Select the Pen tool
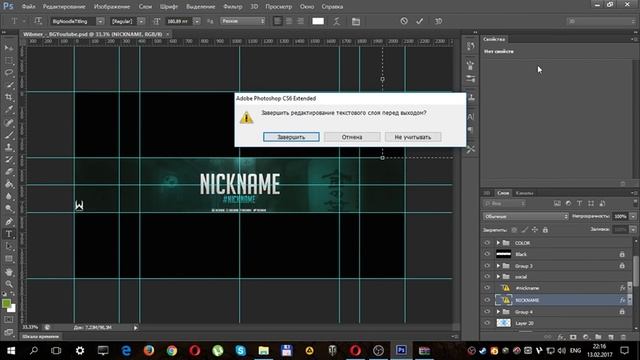 tap(9, 222)
